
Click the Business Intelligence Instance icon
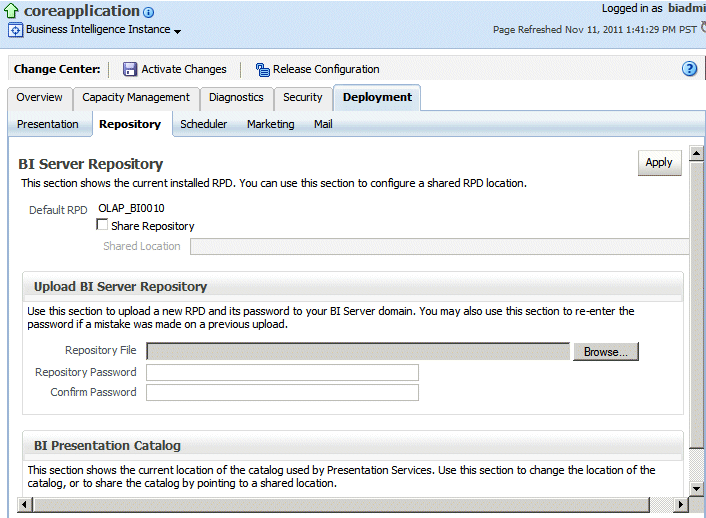[x=15, y=30]
